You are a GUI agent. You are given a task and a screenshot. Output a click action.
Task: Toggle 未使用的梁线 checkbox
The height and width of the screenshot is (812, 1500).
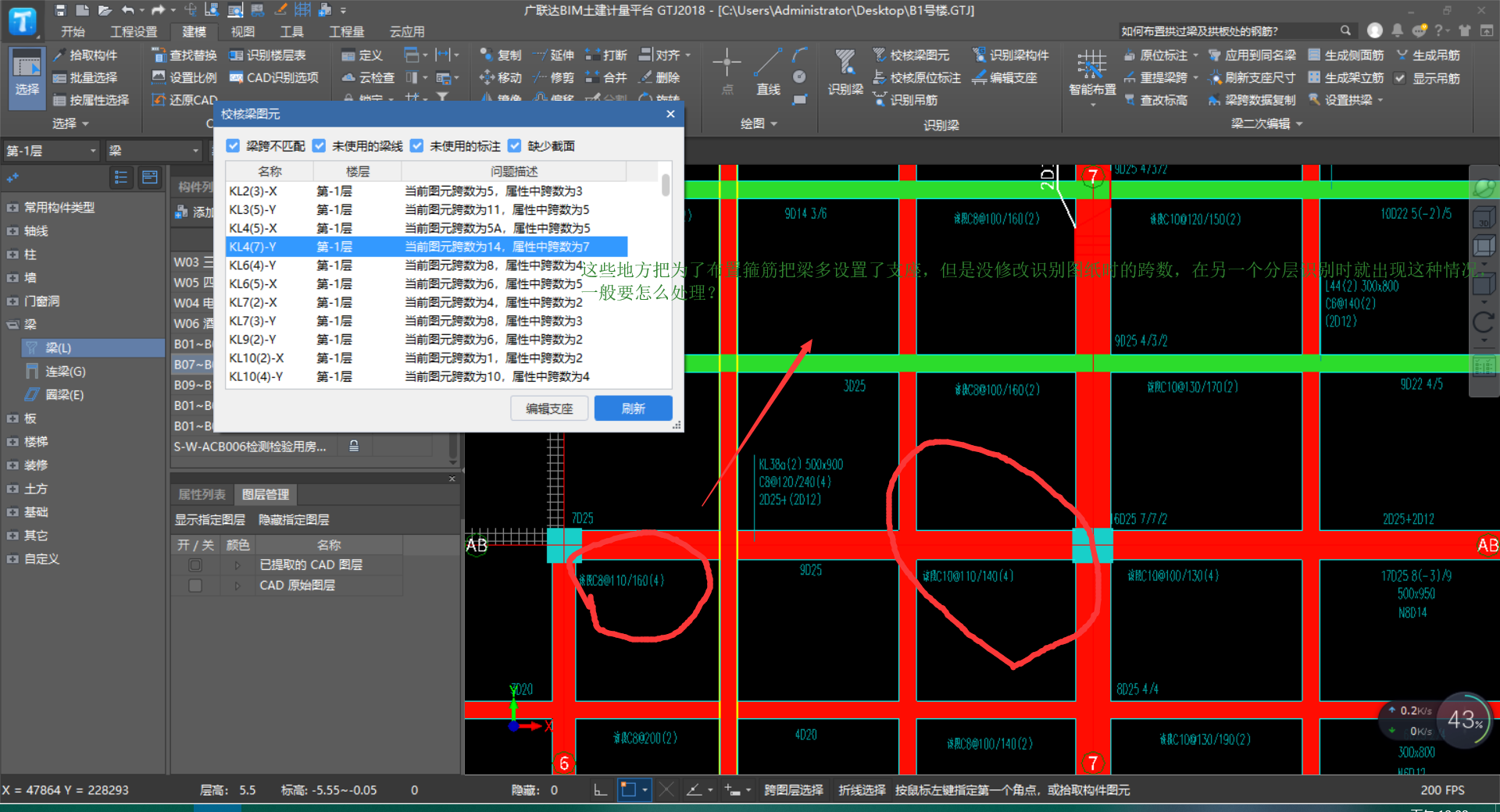319,146
